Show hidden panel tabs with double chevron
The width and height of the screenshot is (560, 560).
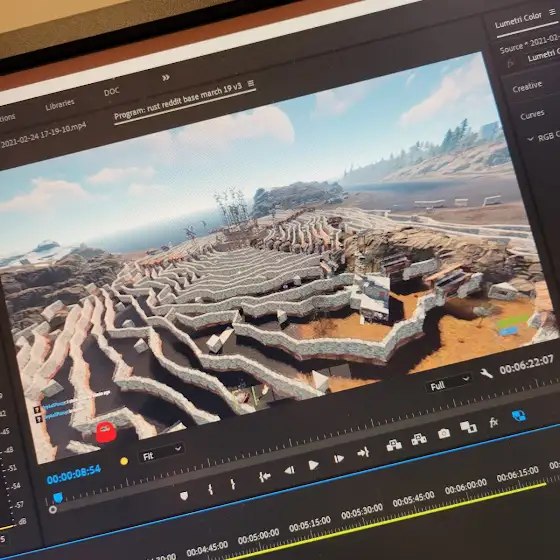tap(166, 78)
